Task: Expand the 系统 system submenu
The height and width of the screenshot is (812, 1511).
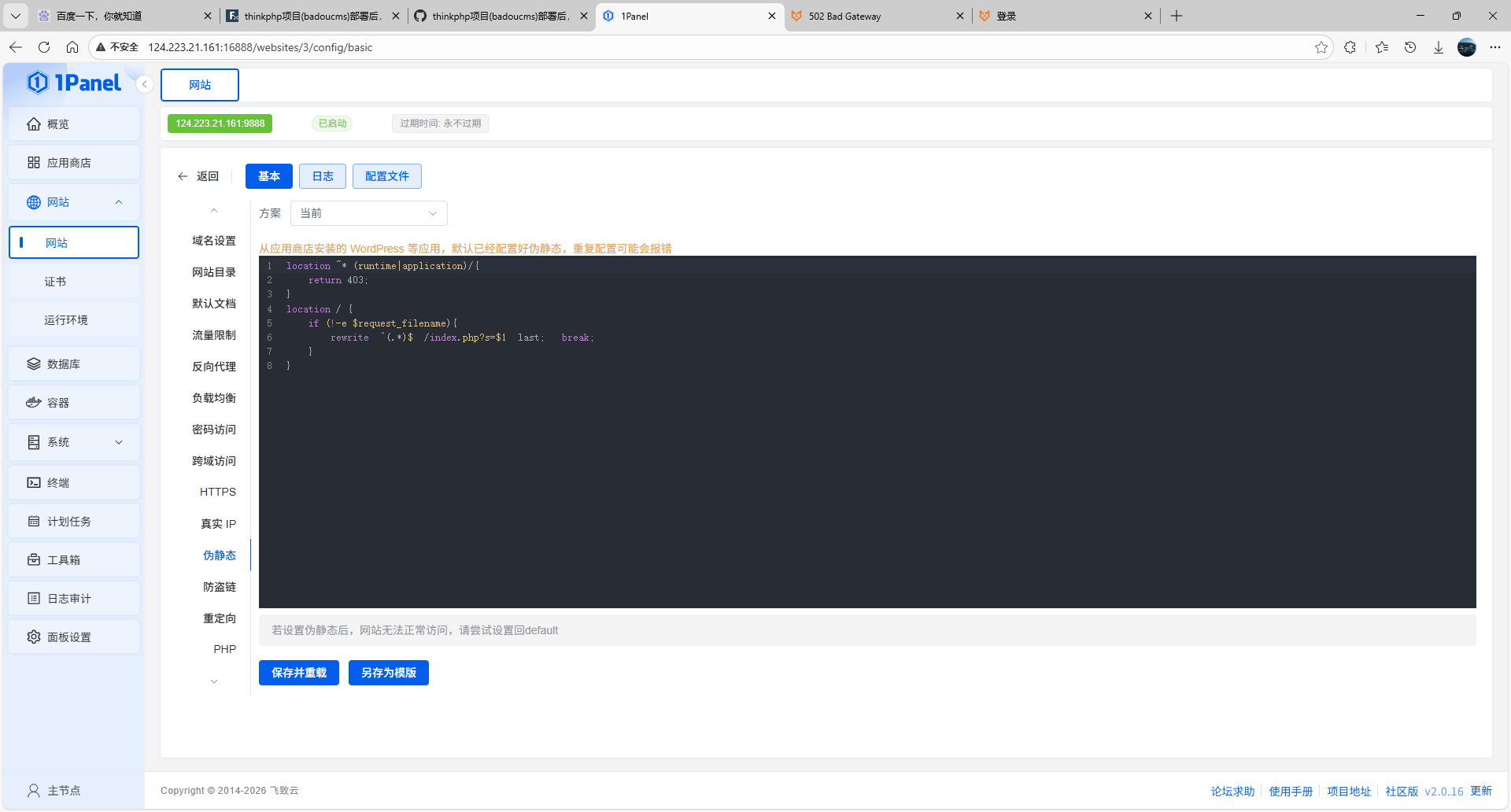Action: [119, 442]
